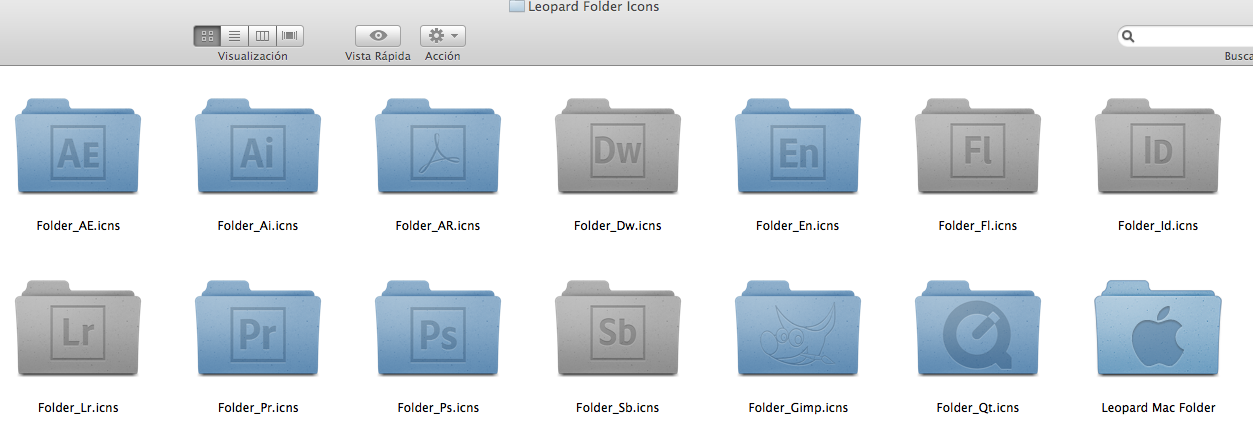
Task: Select the gray Soundbooth Sb folder icon
Action: 618,328
